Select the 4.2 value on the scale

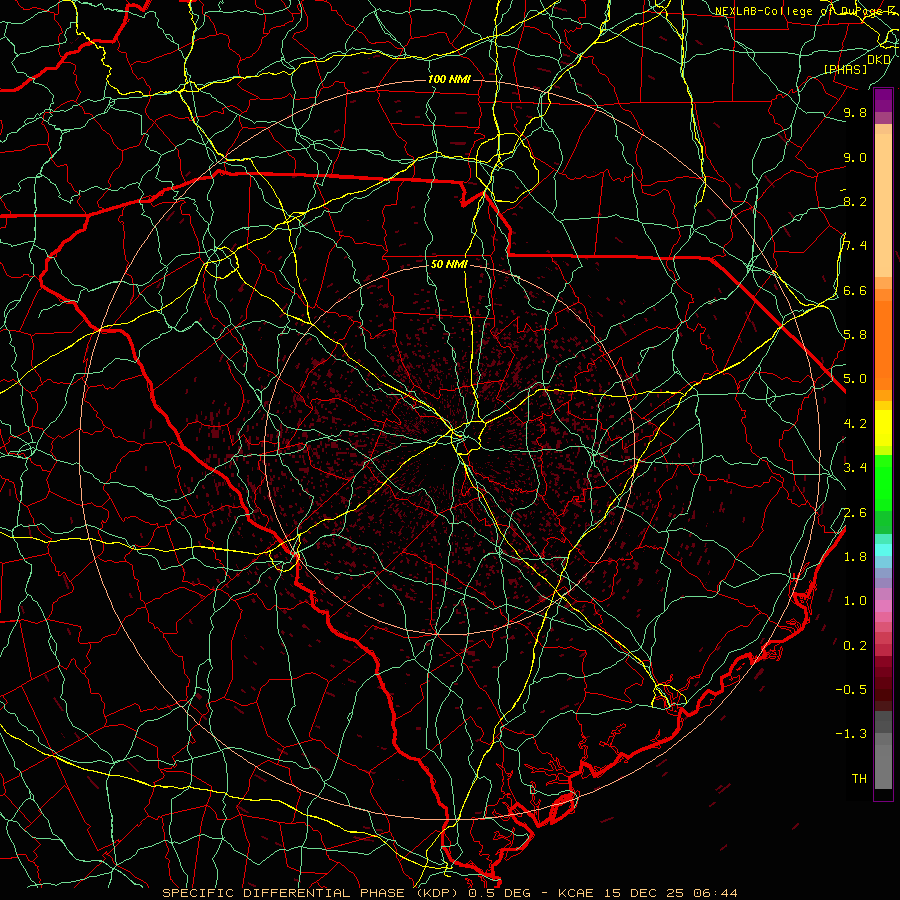[855, 424]
